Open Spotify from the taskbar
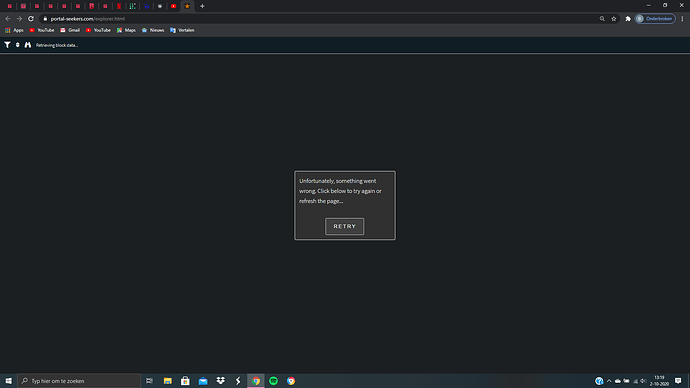This screenshot has width=690, height=388. coord(273,381)
